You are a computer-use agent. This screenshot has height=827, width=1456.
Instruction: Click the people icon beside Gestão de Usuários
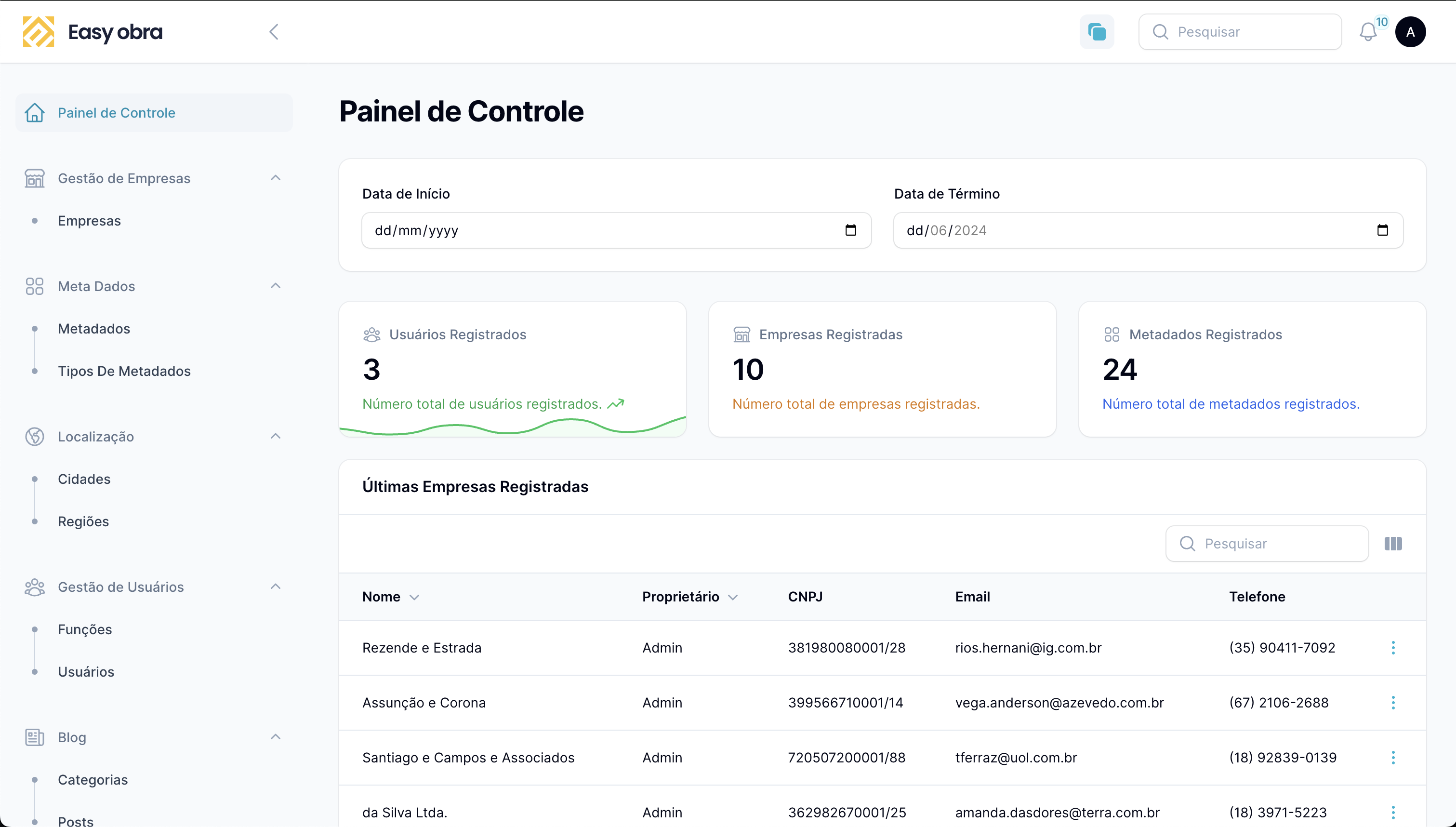[35, 587]
